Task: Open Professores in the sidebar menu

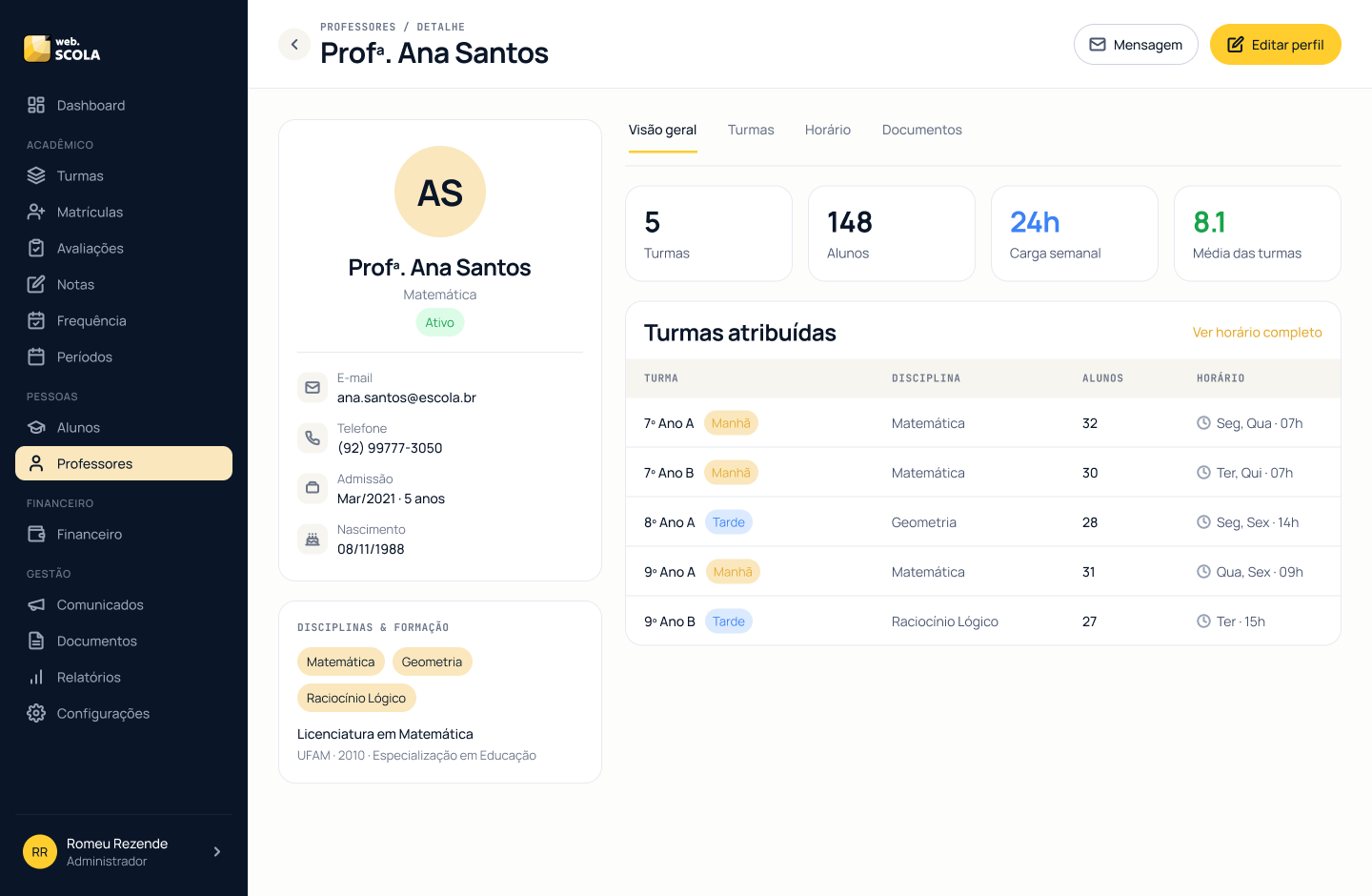Action: coord(124,463)
